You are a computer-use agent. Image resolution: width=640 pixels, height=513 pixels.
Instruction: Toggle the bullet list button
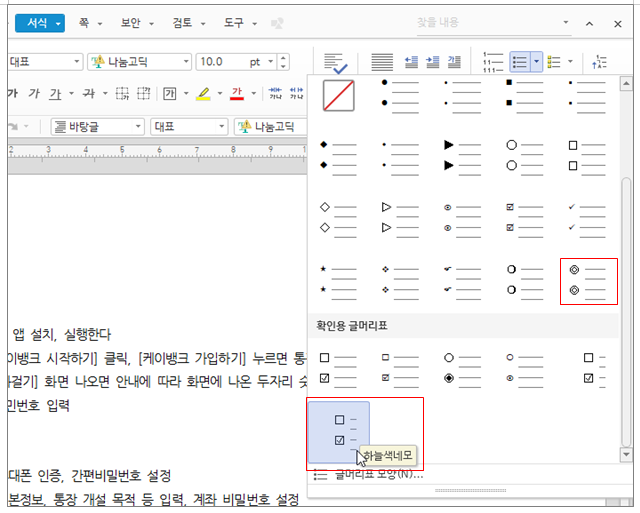tap(520, 62)
